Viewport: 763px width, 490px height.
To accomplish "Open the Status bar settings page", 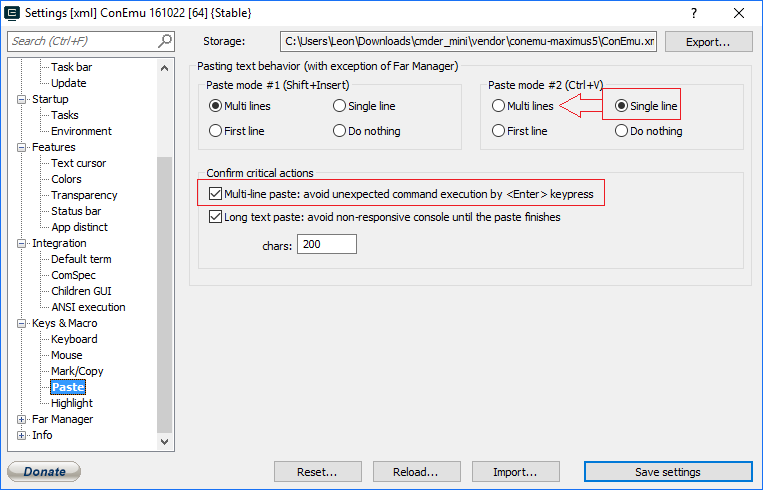I will click(x=76, y=211).
